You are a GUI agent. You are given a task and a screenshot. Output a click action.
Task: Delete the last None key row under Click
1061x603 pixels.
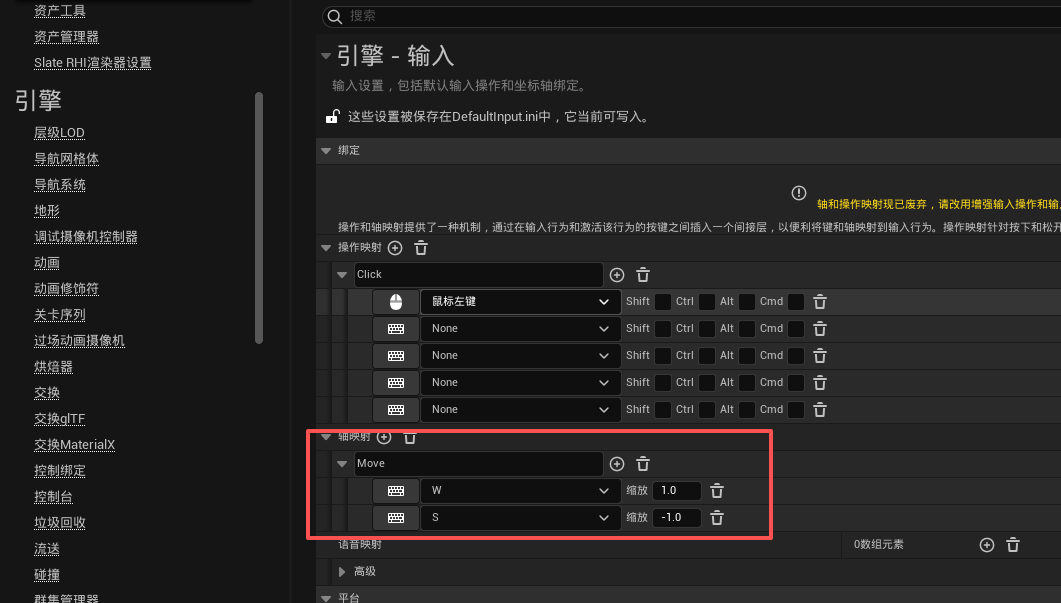(819, 409)
